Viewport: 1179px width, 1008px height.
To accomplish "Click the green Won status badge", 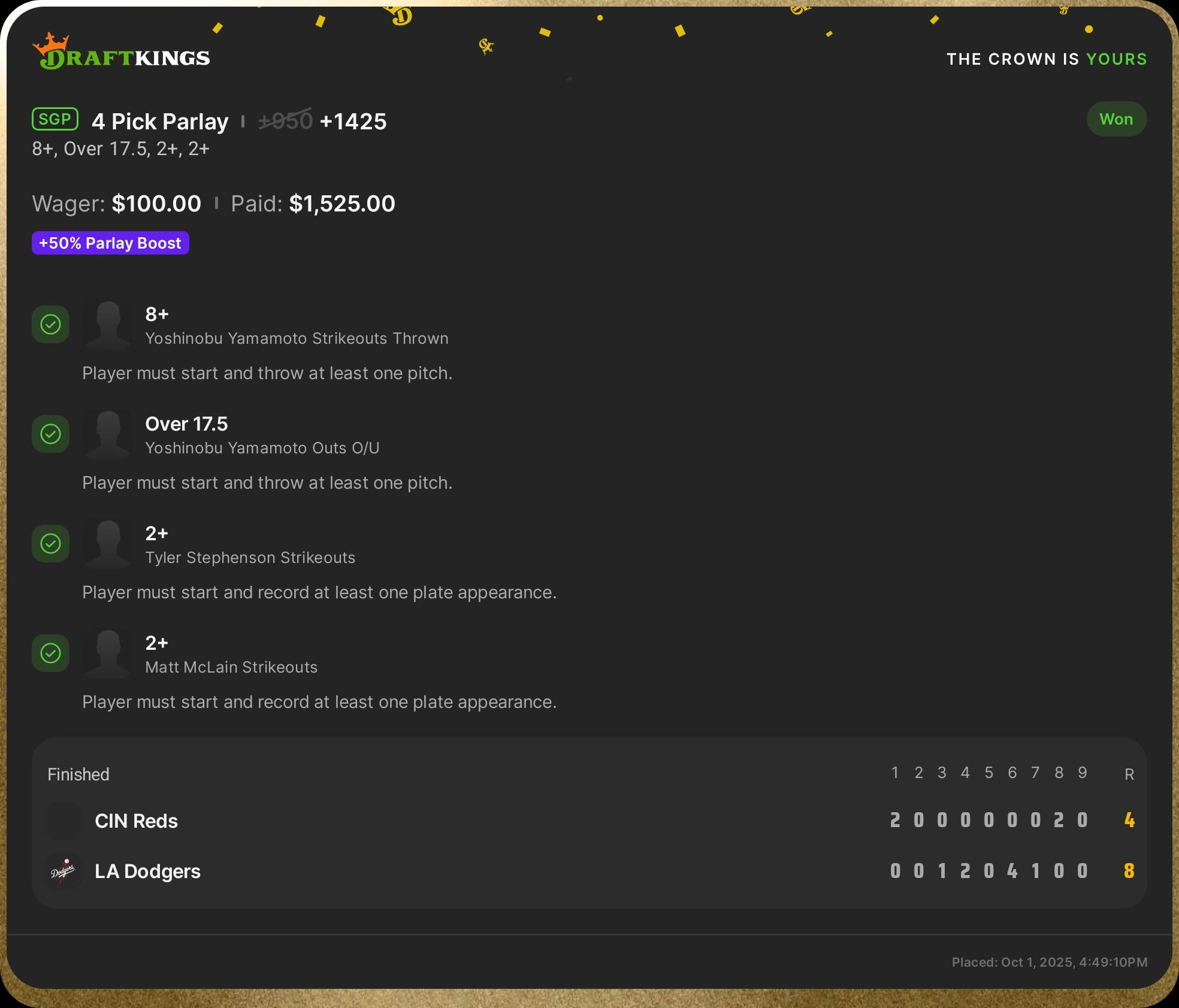I will pos(1116,119).
